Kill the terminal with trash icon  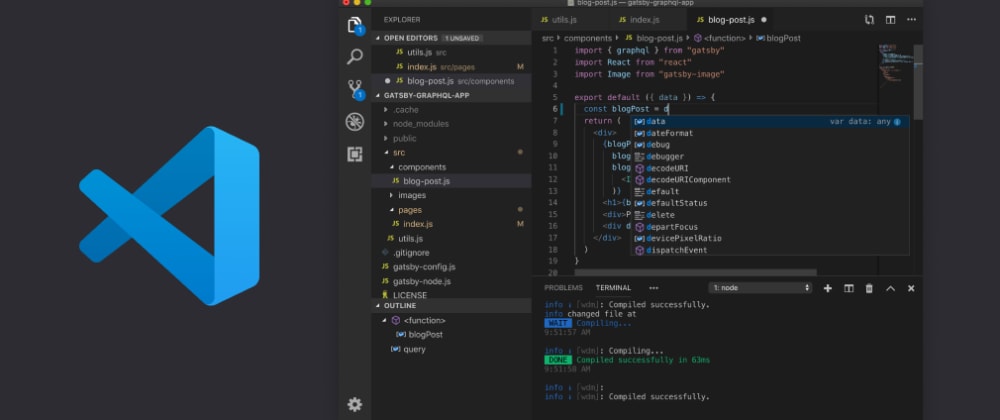869,288
